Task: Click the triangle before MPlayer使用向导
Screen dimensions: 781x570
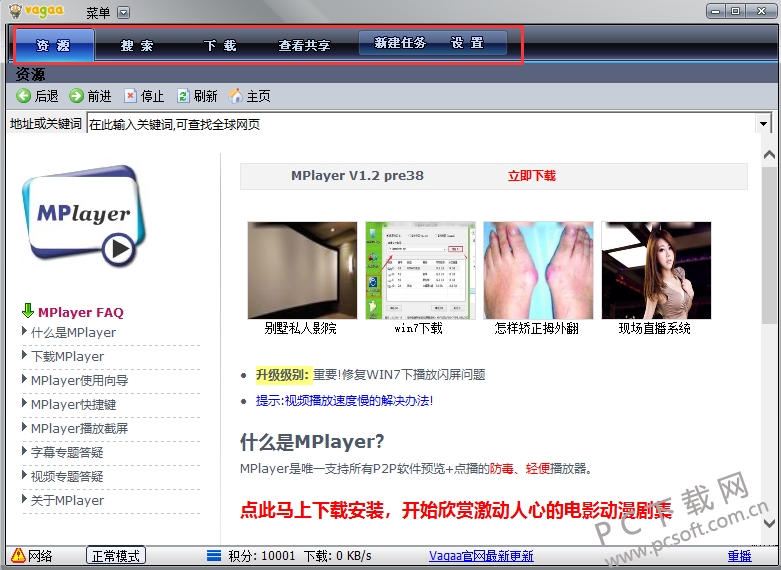Action: [x=24, y=378]
